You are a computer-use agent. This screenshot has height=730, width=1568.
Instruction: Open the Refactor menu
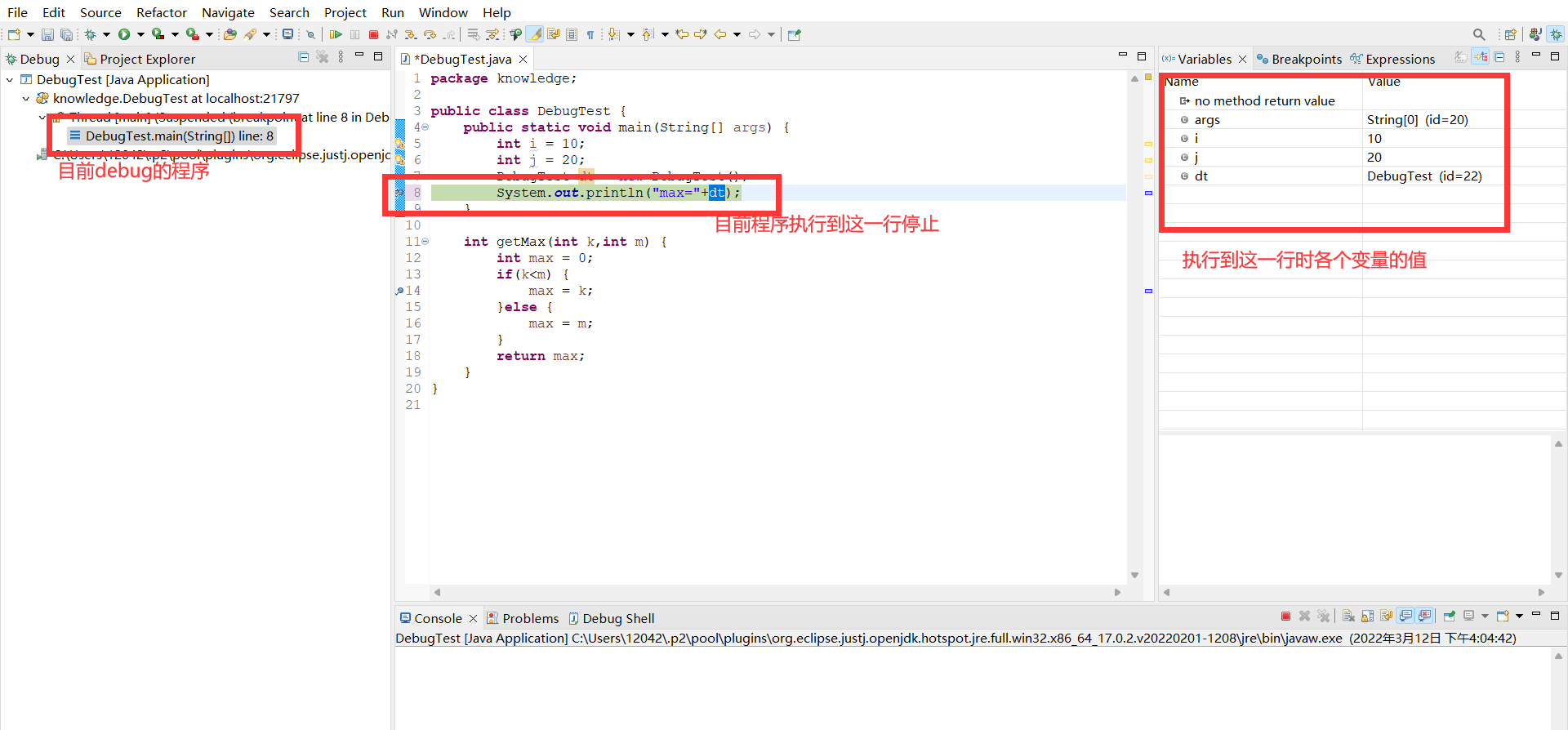pos(162,12)
